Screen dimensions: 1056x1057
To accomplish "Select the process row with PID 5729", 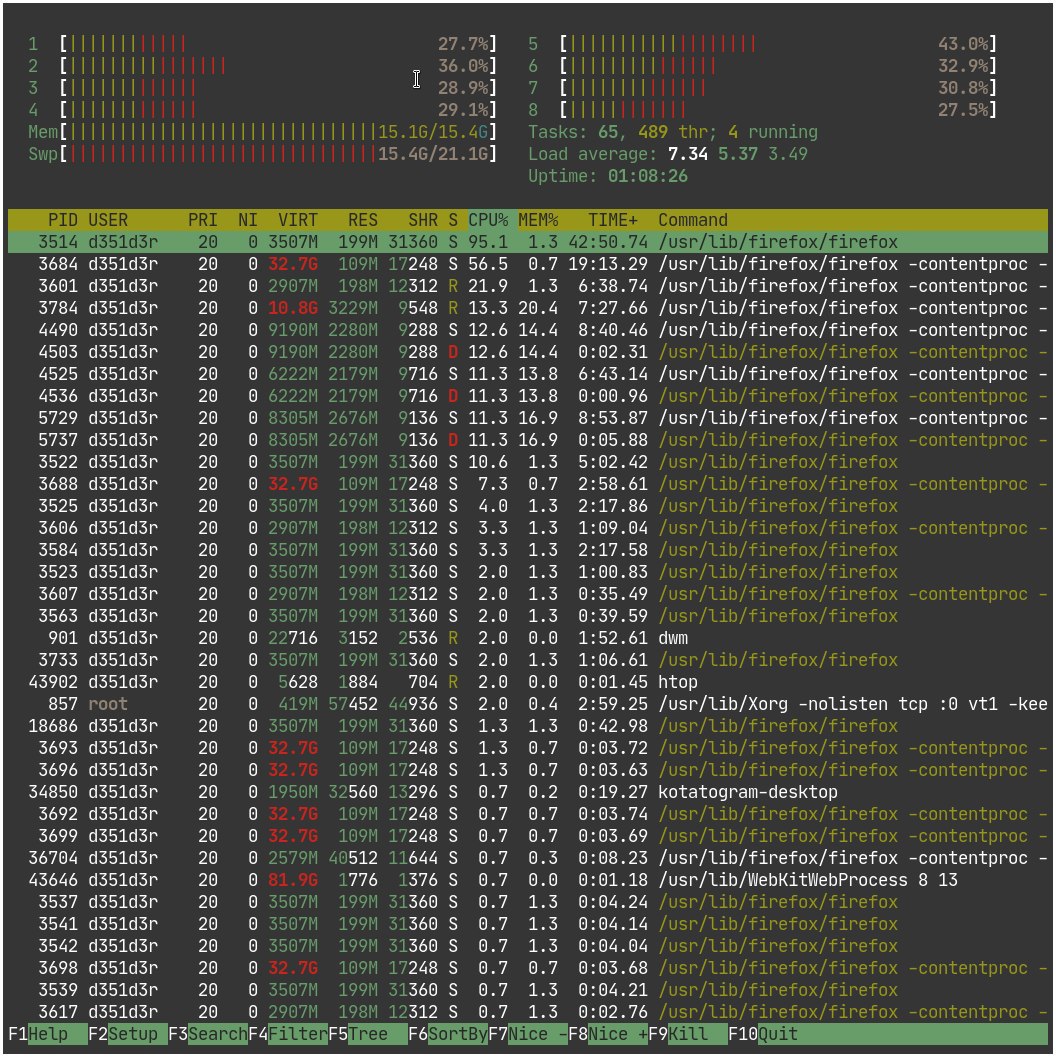I will [528, 418].
